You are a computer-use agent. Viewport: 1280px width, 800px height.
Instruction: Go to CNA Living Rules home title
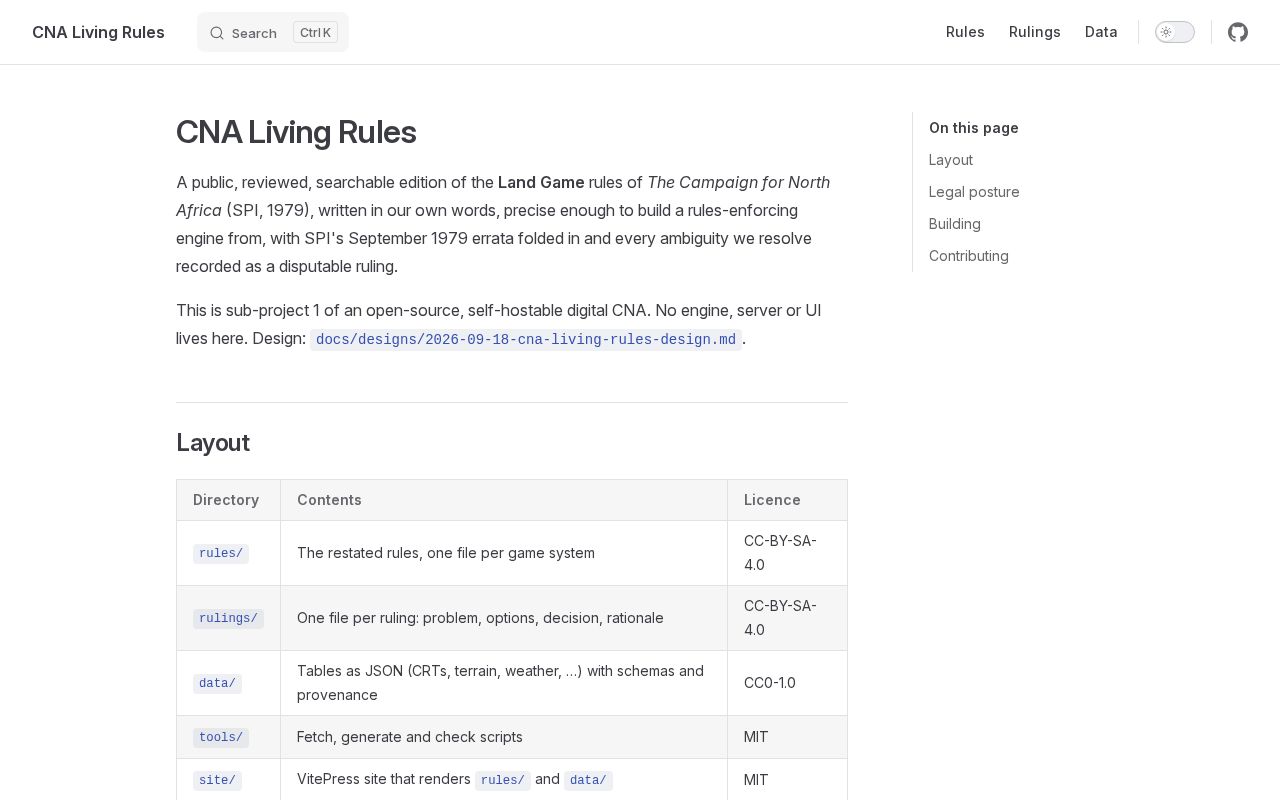point(98,32)
